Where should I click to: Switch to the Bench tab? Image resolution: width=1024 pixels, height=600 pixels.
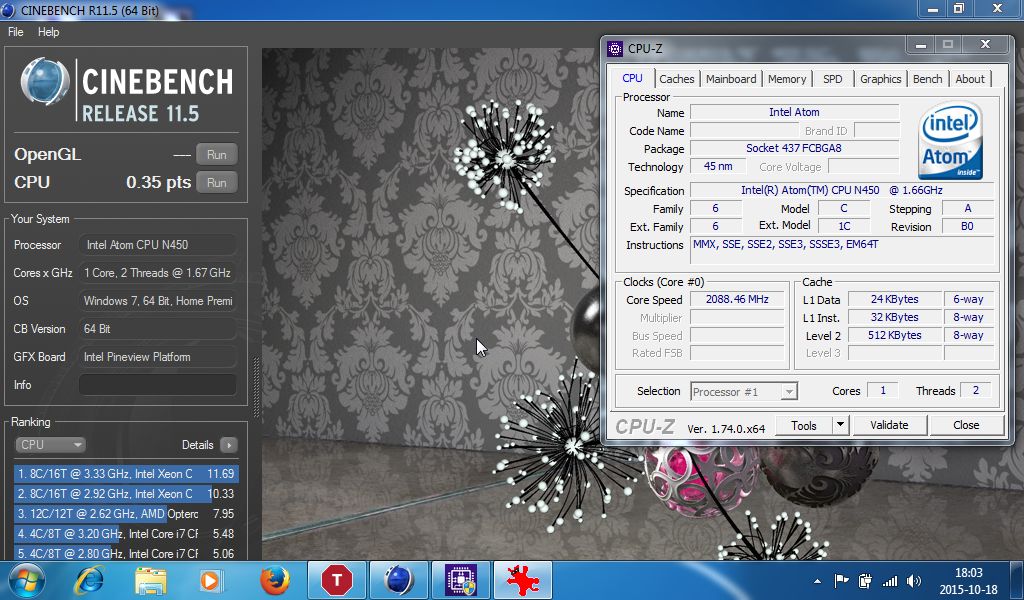coord(927,79)
